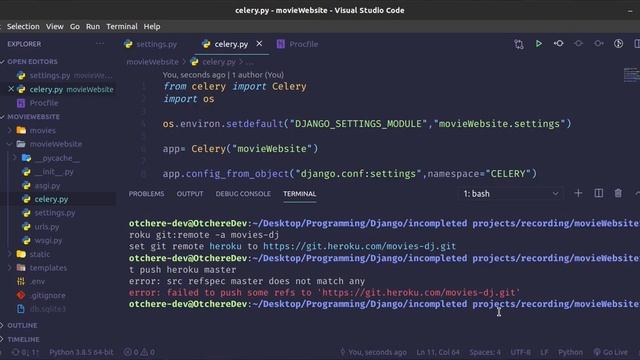Switch to Procfile editor tab

(x=297, y=44)
